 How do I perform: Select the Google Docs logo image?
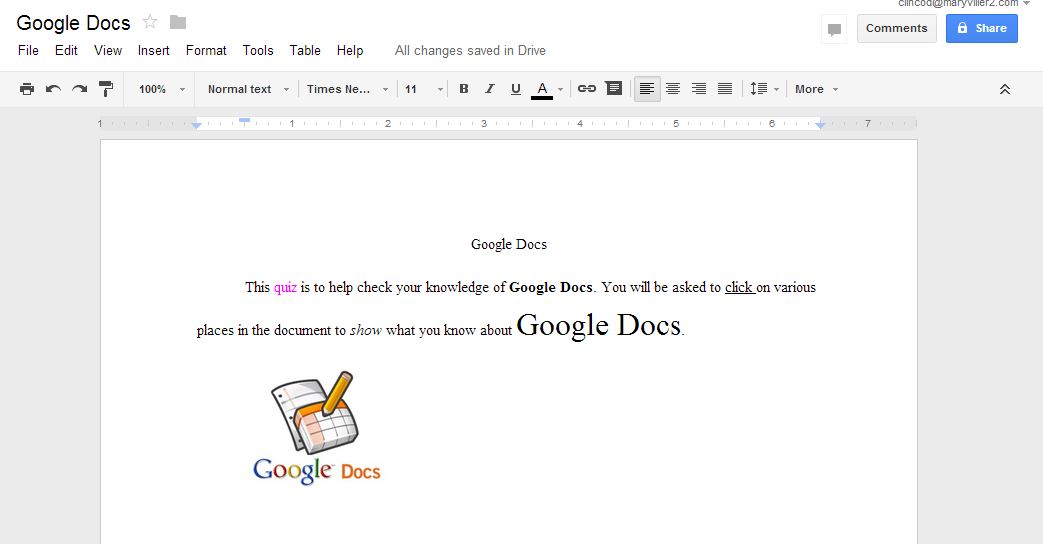(x=317, y=428)
